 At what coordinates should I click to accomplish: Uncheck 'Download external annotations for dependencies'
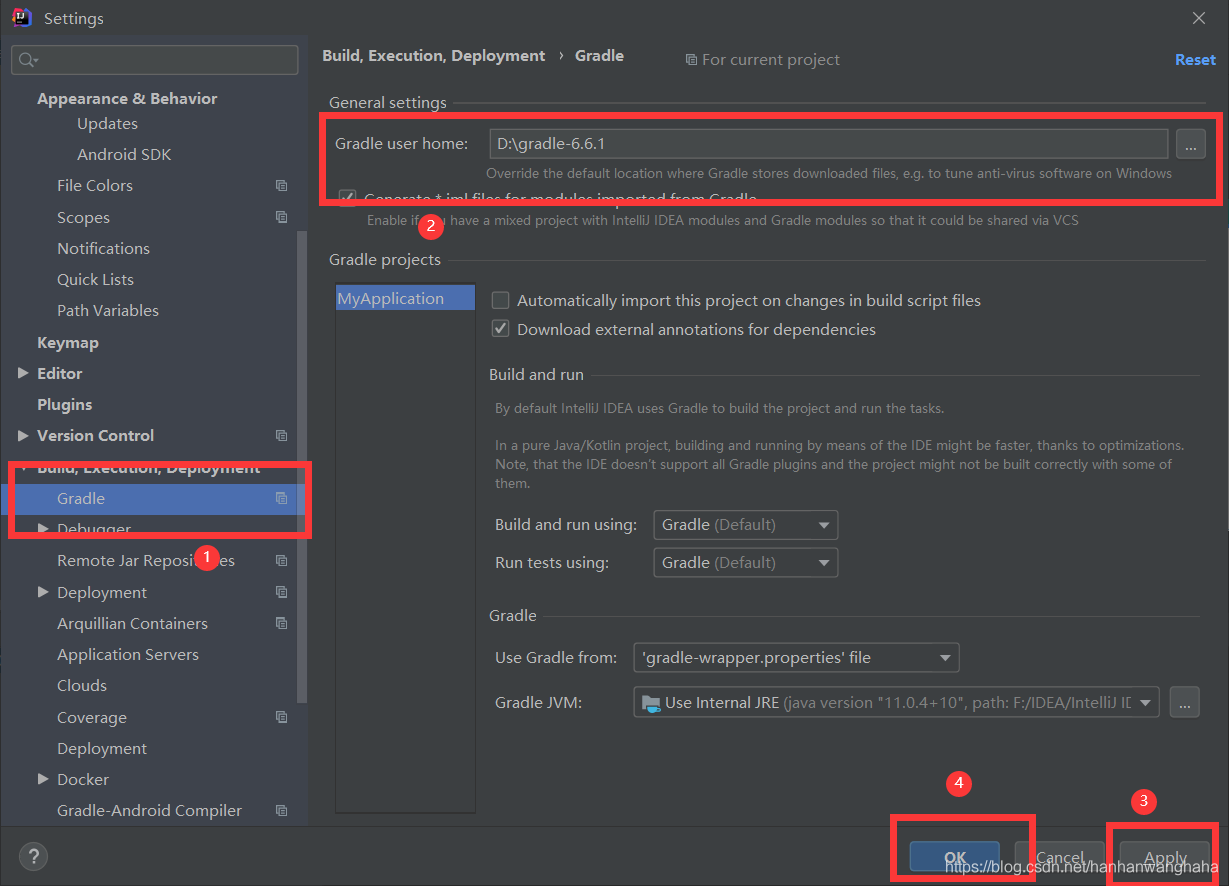[x=500, y=328]
